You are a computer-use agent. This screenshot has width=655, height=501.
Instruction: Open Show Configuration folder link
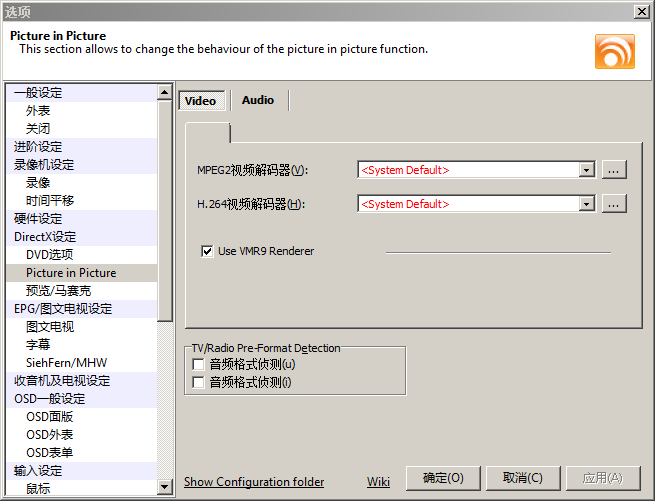(254, 482)
